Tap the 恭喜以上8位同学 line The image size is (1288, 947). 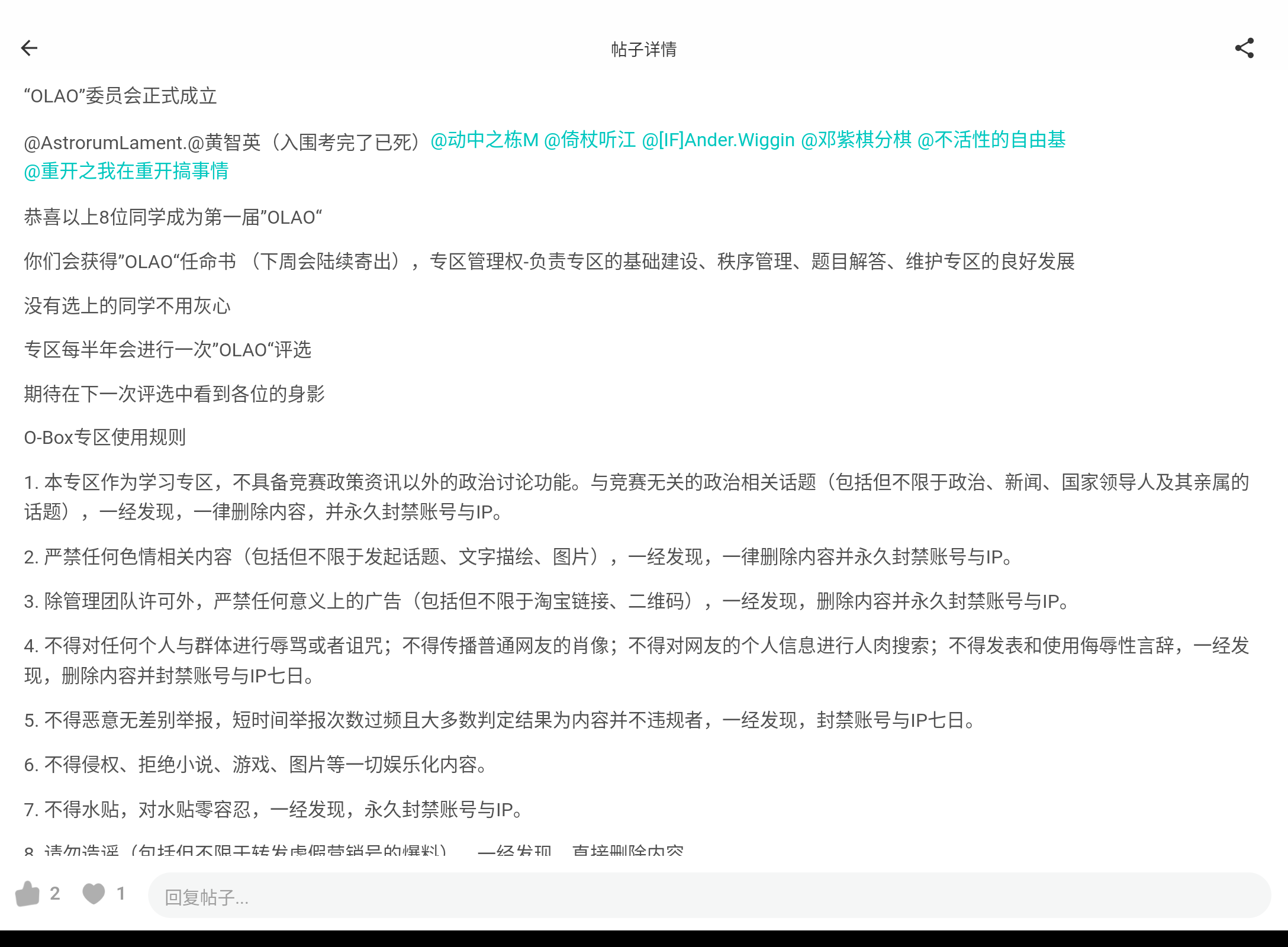[x=173, y=217]
